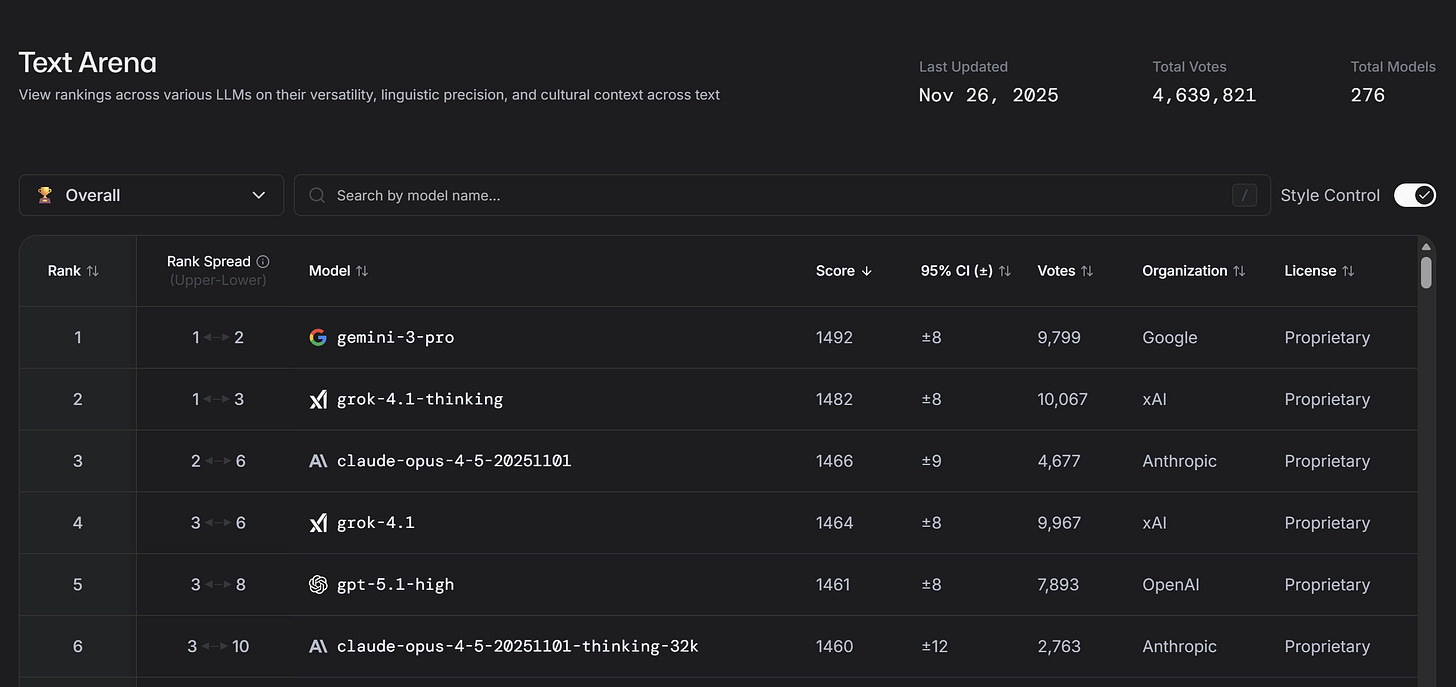Screen dimensions: 1456x687
Task: Click the xAI logo in the grok-4.1 row
Action: (x=318, y=523)
